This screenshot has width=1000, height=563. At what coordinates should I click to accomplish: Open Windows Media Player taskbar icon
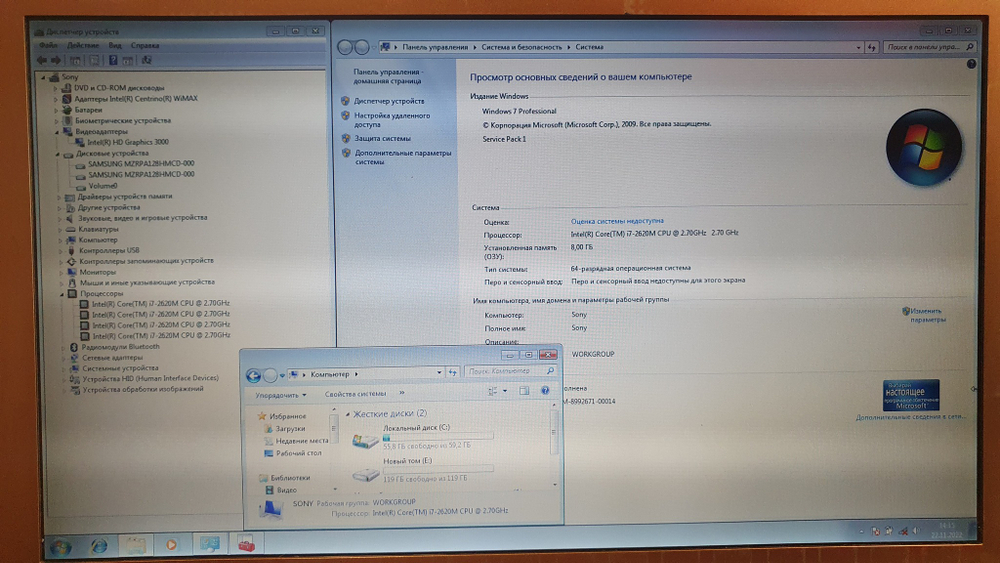click(172, 545)
